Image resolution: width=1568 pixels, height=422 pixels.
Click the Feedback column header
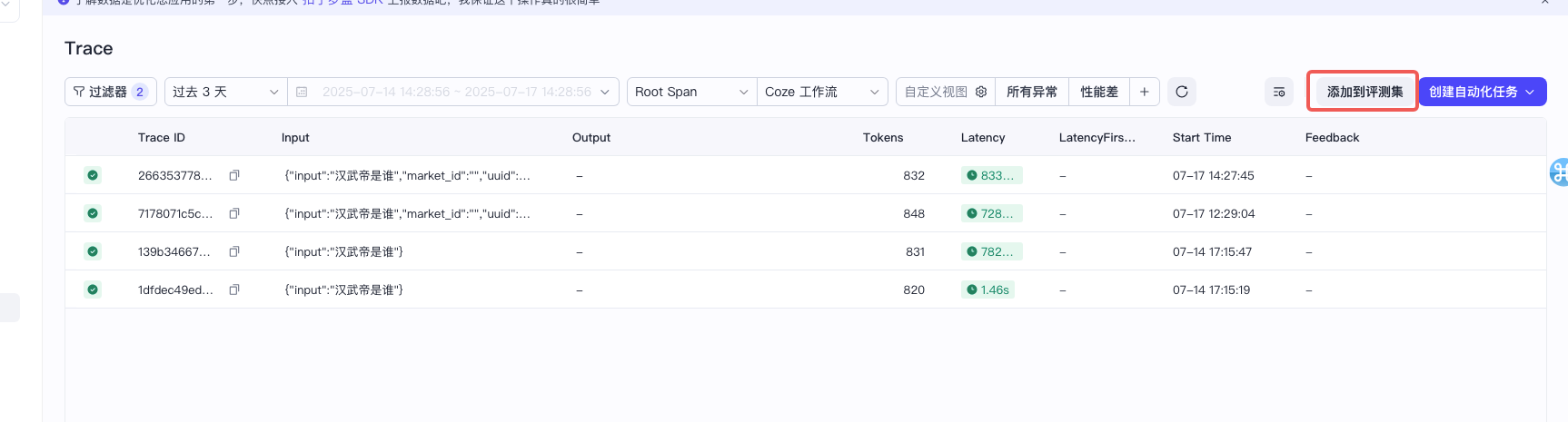[1332, 137]
